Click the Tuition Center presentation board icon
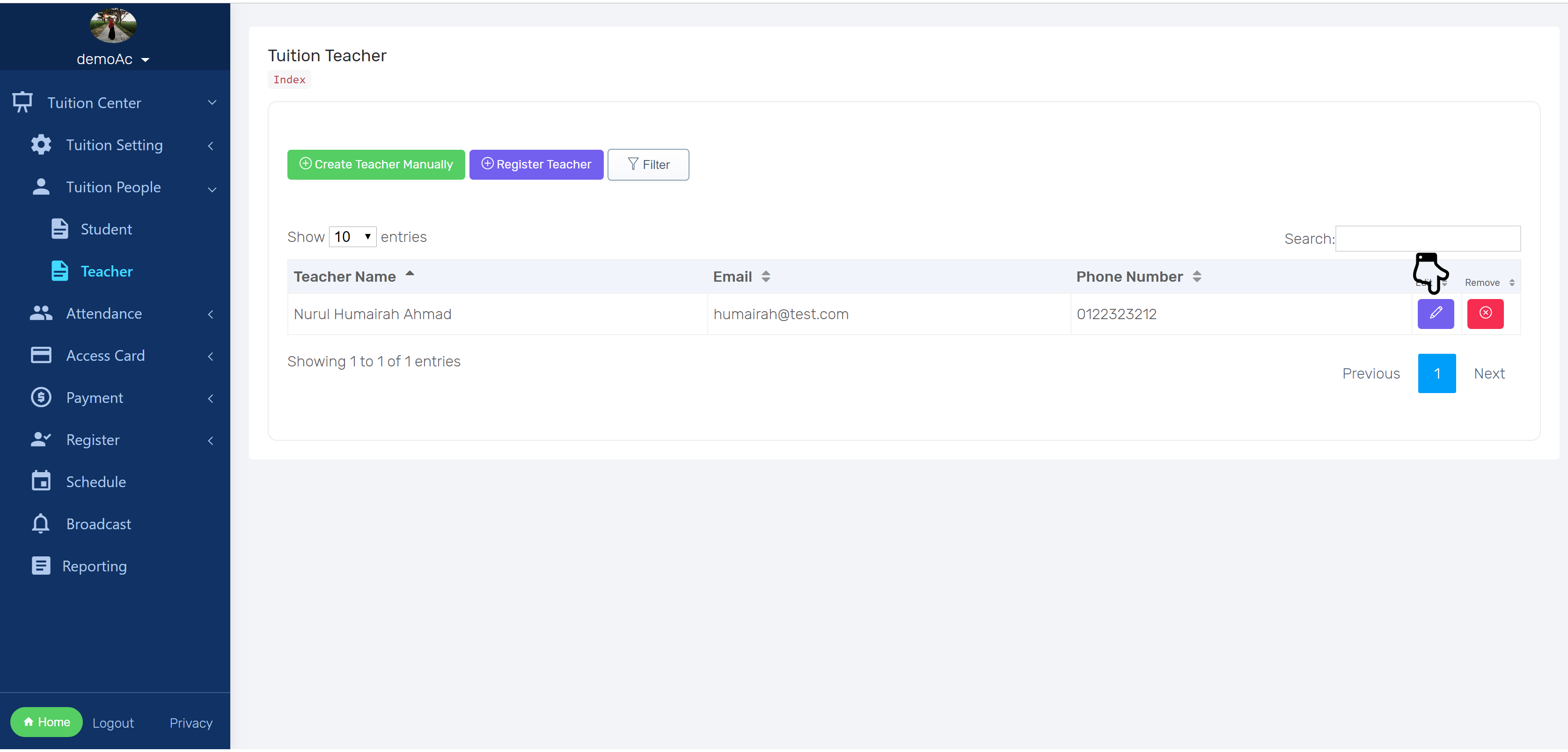 tap(22, 102)
